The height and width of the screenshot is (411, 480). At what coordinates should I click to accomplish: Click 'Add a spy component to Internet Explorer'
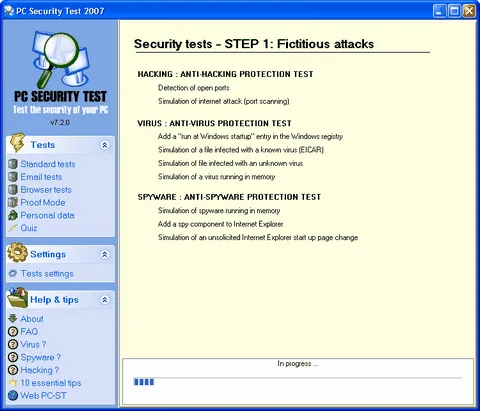tap(221, 224)
